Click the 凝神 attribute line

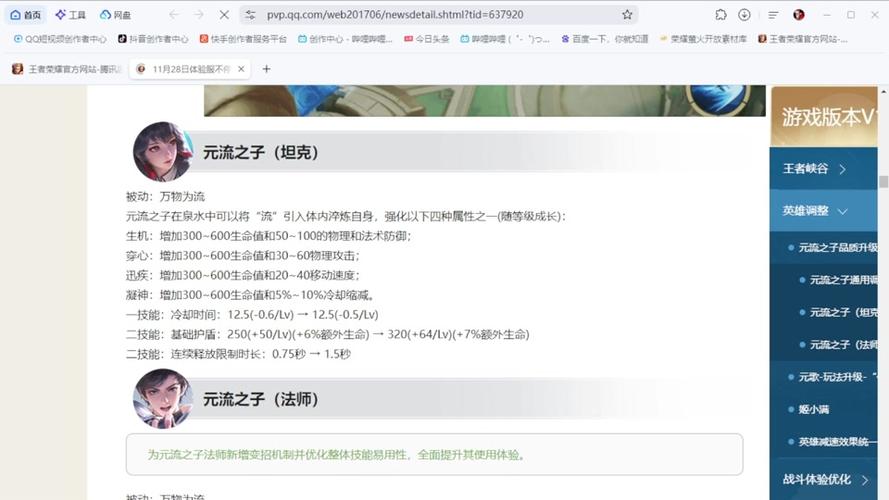[x=250, y=295]
